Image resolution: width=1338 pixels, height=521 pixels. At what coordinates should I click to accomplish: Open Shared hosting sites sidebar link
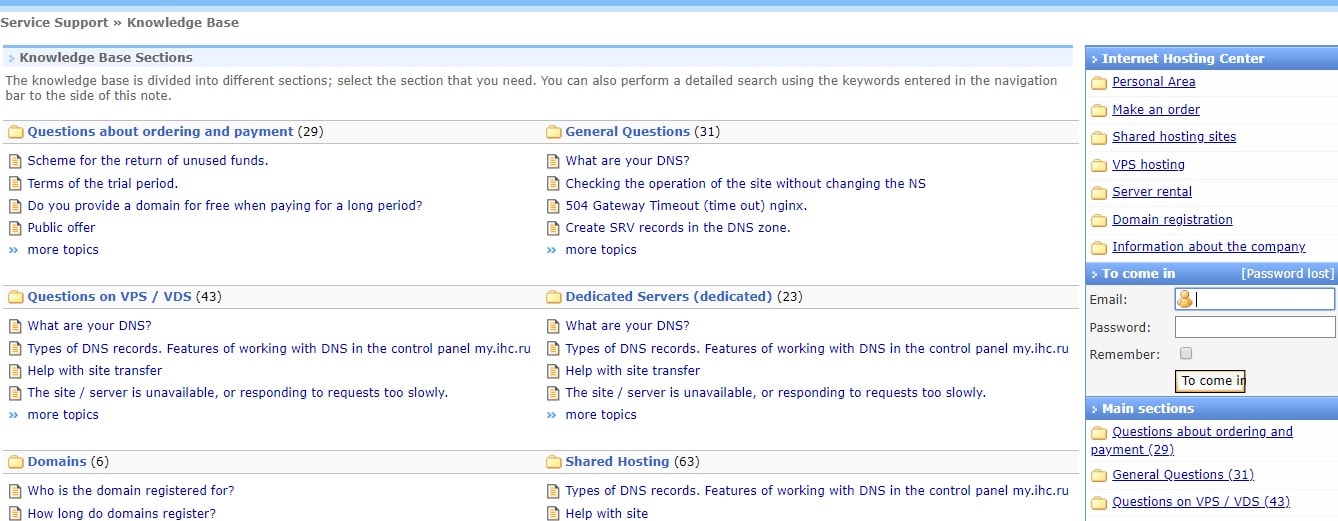tap(1174, 137)
